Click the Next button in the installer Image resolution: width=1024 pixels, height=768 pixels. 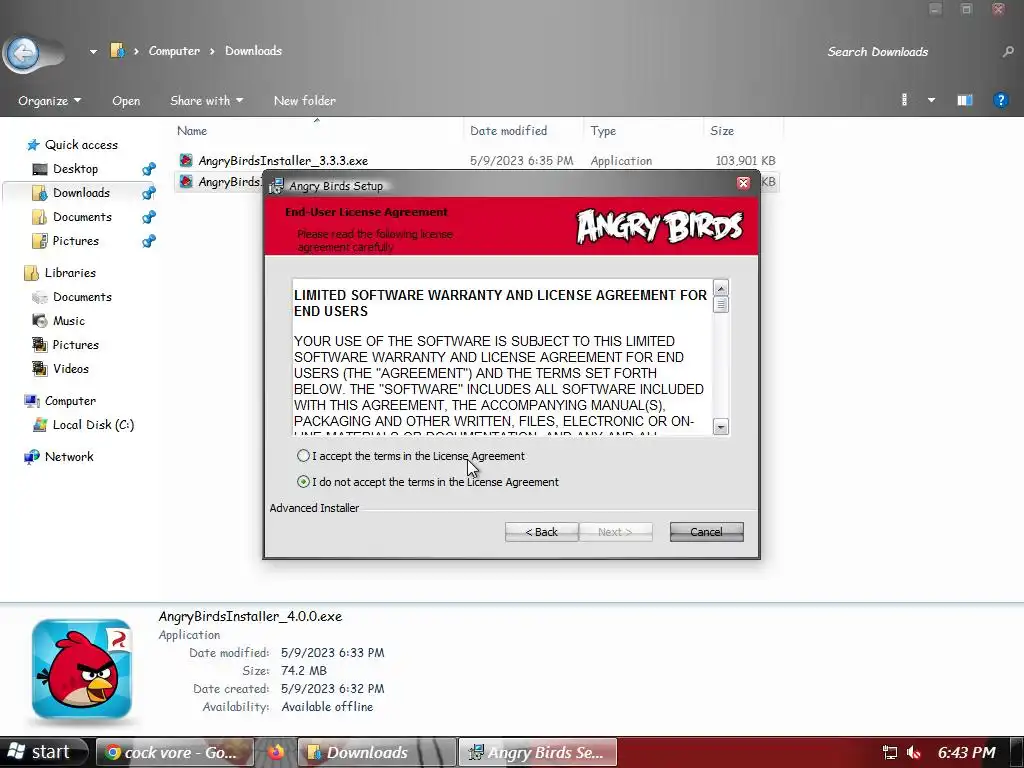(x=615, y=532)
